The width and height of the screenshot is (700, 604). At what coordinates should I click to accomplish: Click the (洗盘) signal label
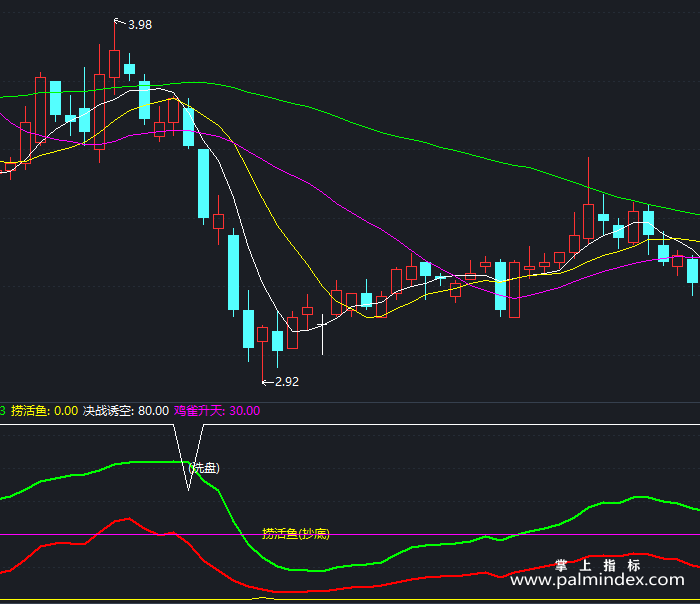(x=204, y=468)
